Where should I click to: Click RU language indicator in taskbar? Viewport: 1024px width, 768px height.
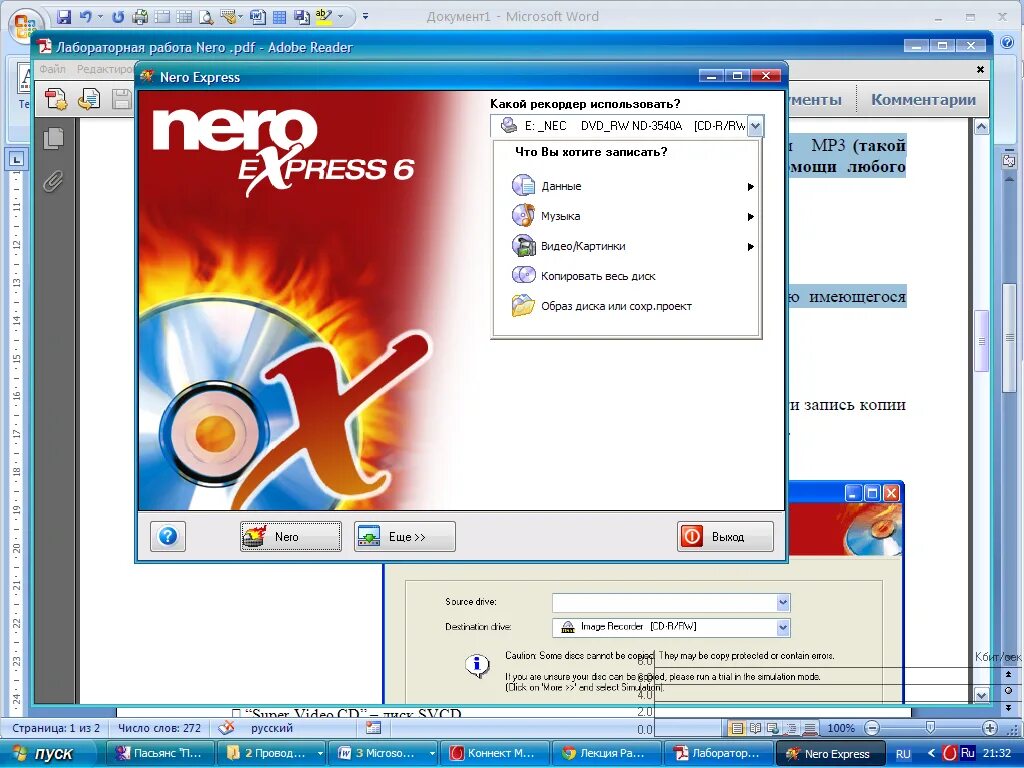click(903, 754)
